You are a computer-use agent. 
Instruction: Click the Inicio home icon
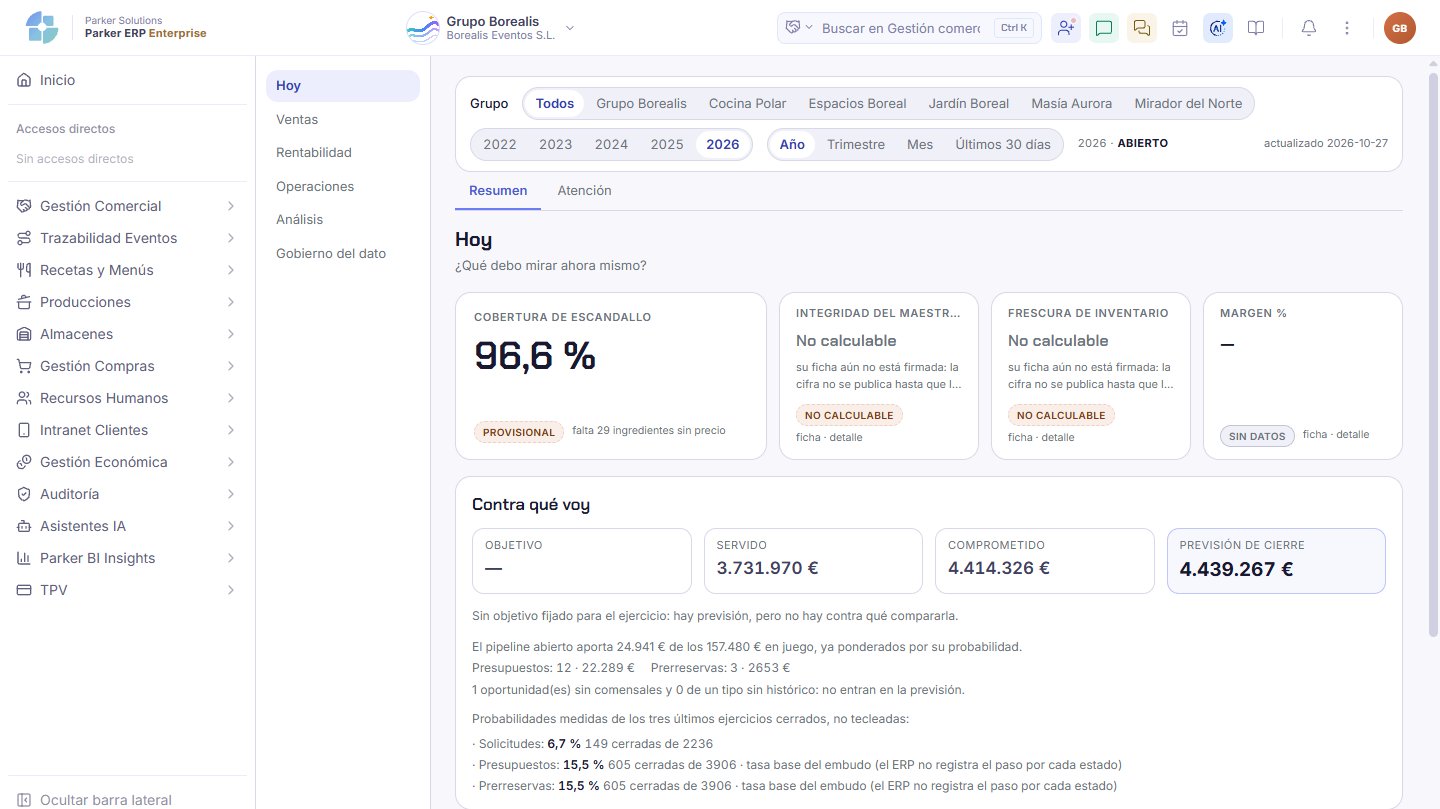pos(24,80)
